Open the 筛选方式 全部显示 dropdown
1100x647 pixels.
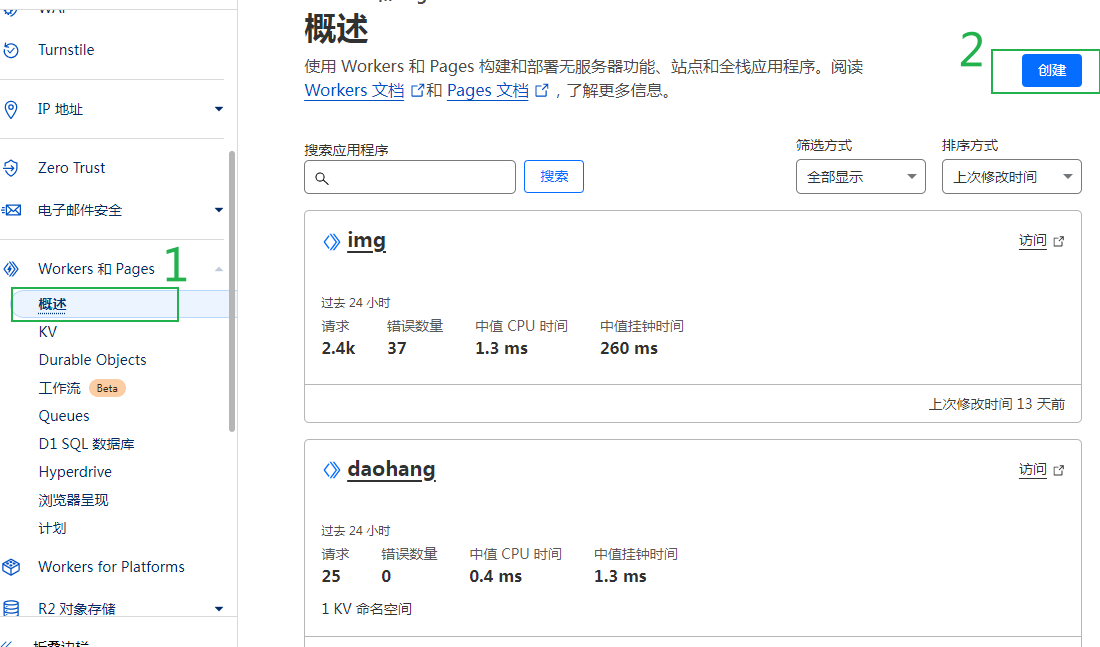pos(861,177)
